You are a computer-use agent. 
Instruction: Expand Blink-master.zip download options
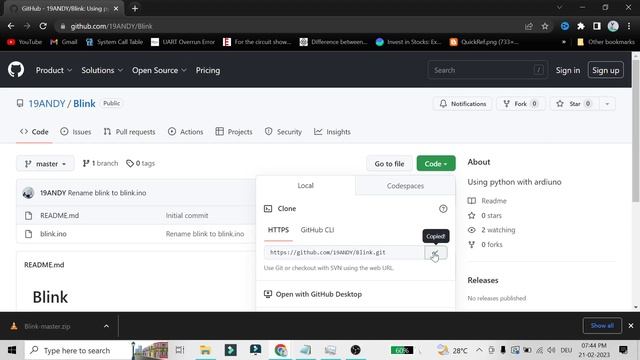point(106,326)
